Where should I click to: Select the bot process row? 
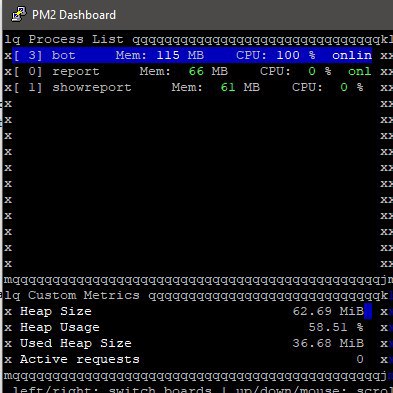(192, 55)
